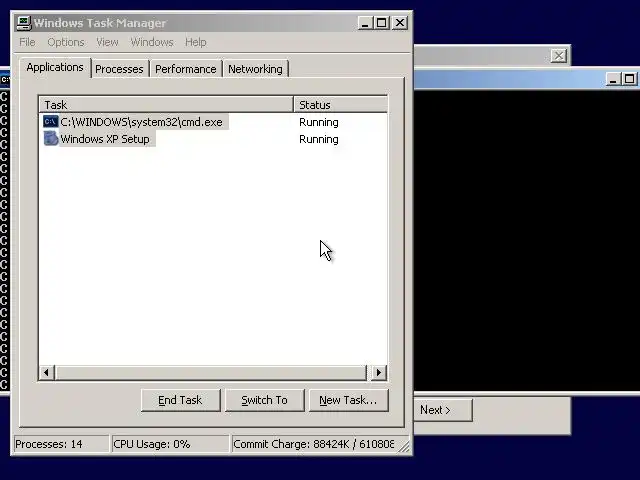Click the CPU Usage: 0% status entry

click(x=169, y=444)
